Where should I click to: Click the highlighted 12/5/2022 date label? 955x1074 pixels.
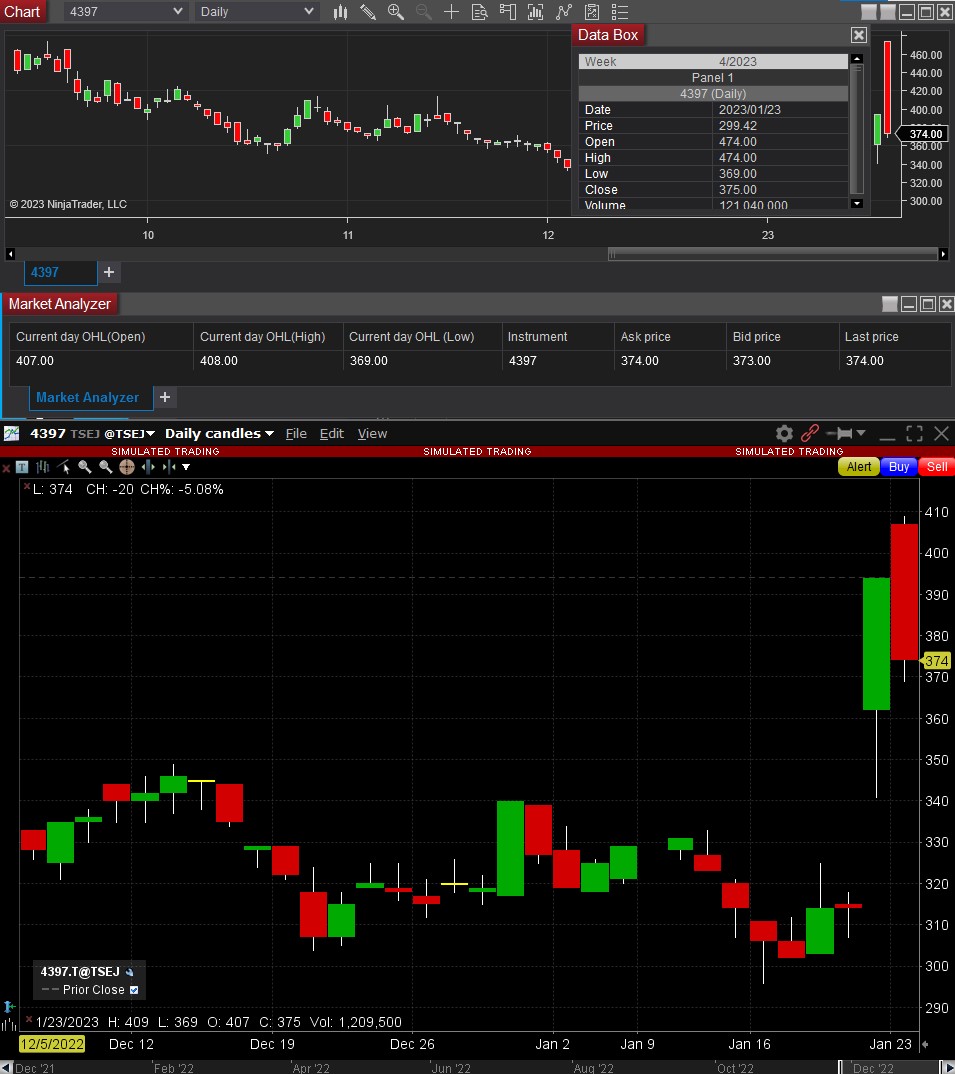[52, 1044]
